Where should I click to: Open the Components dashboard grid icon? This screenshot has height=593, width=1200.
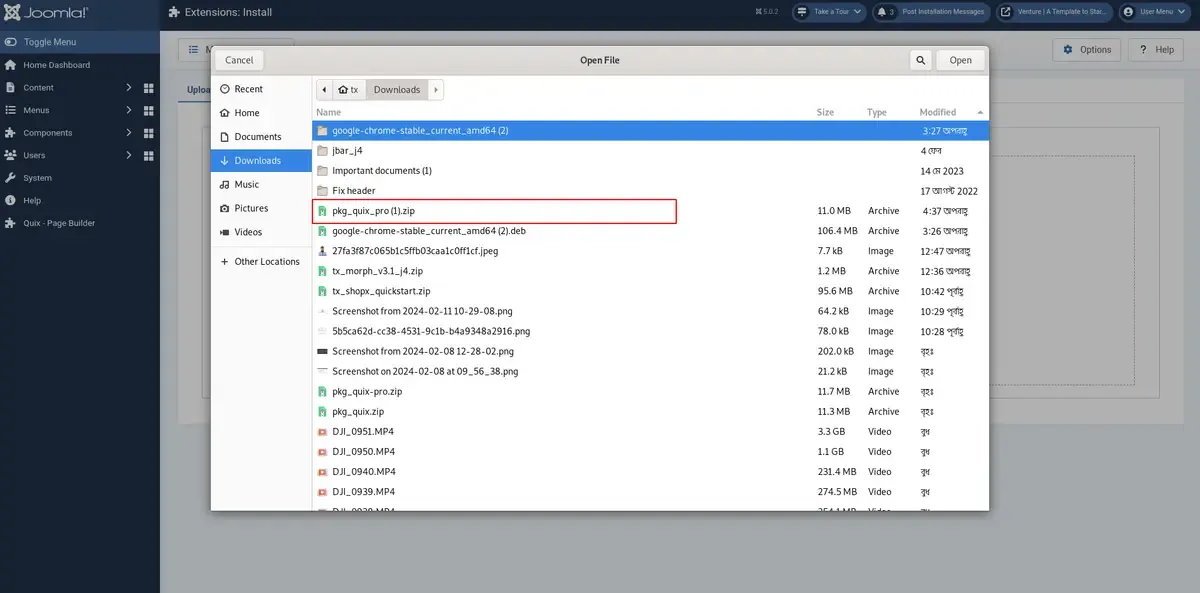(148, 133)
